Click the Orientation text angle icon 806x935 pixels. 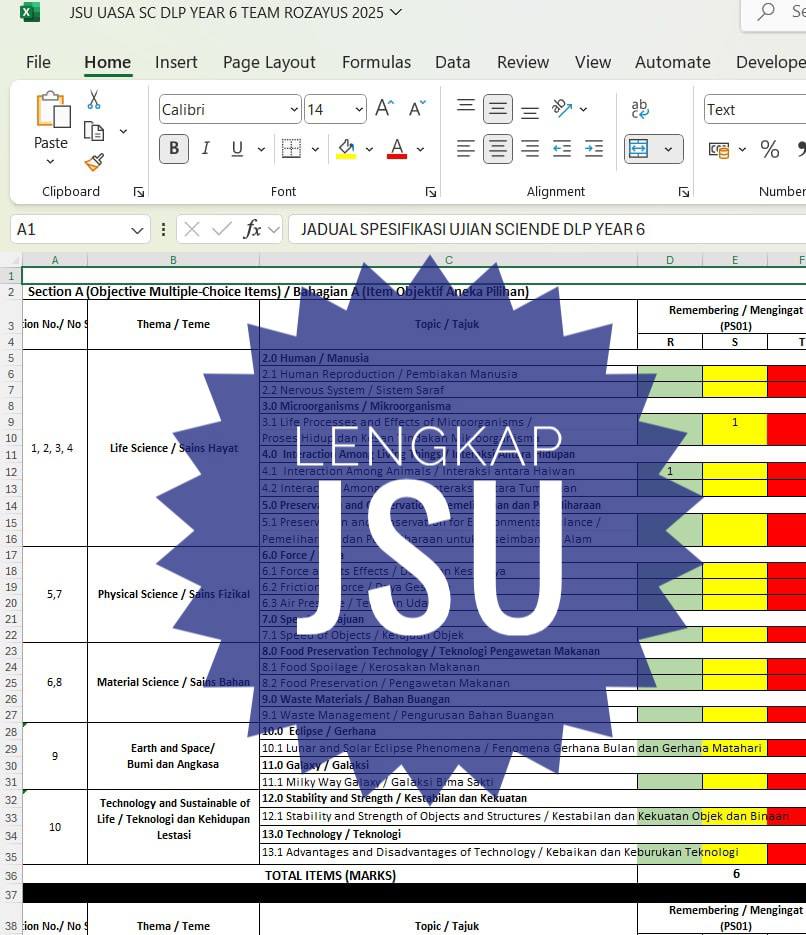point(562,109)
